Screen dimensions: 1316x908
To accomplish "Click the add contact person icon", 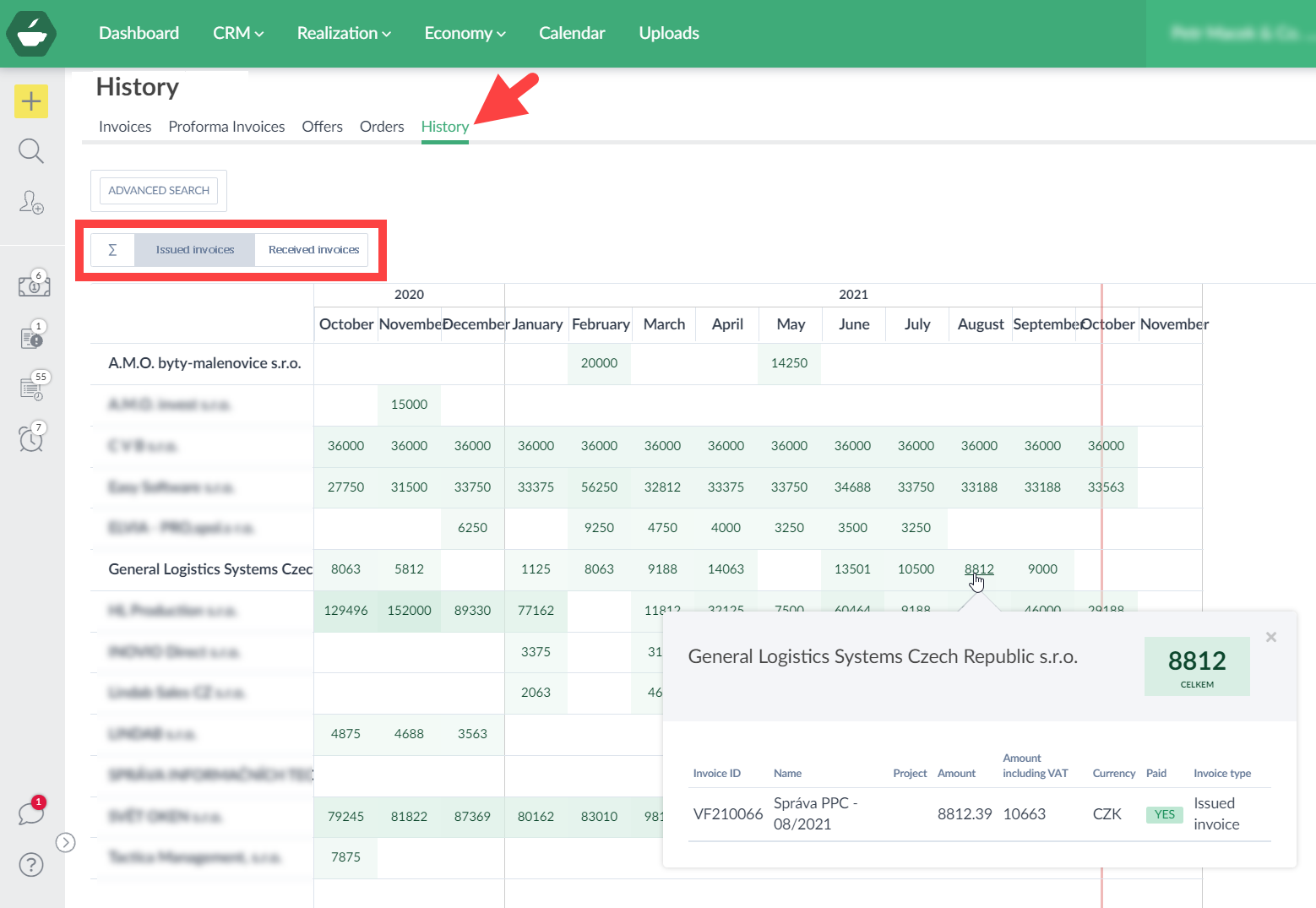I will [31, 202].
